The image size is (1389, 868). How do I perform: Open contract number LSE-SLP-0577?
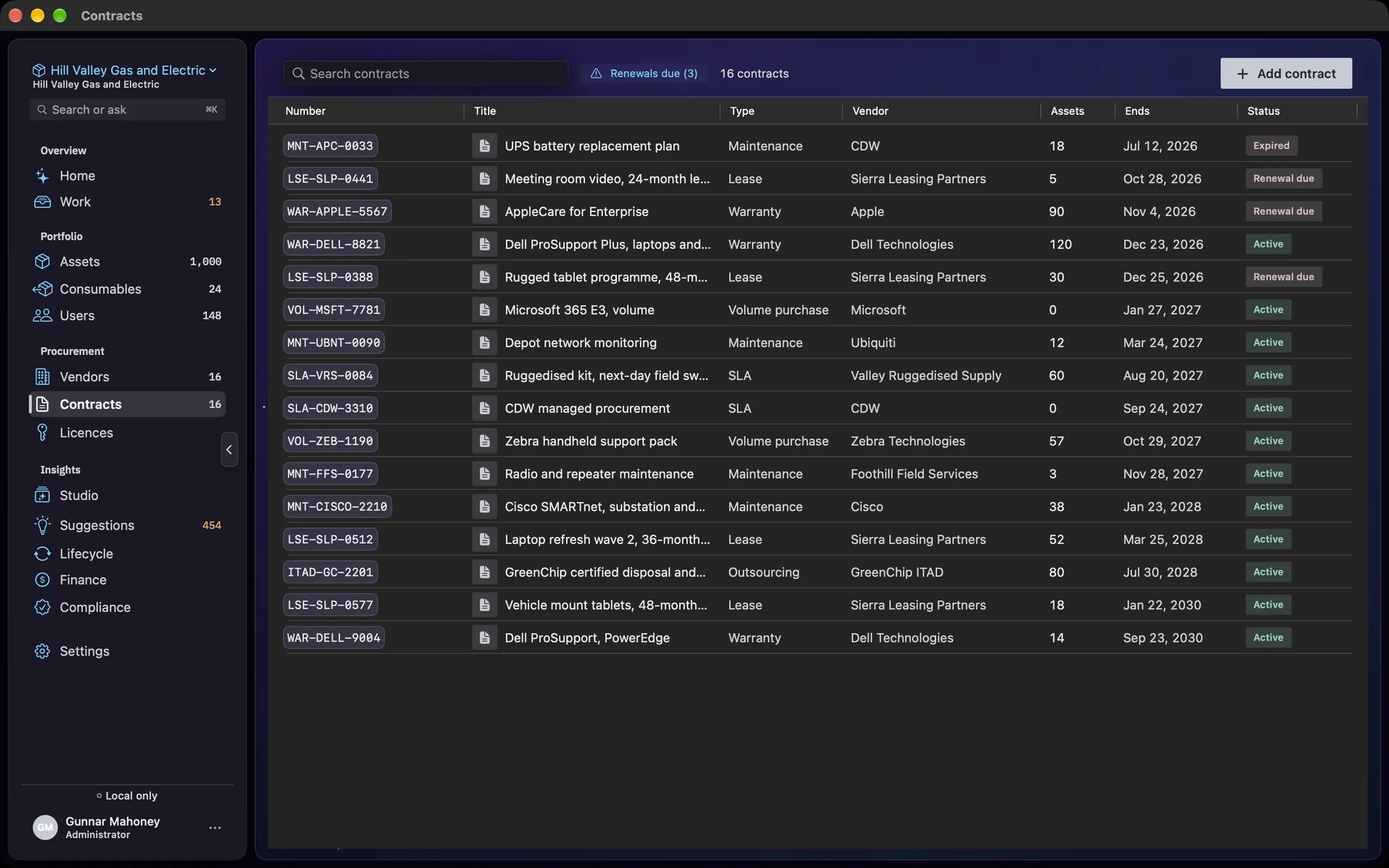330,605
